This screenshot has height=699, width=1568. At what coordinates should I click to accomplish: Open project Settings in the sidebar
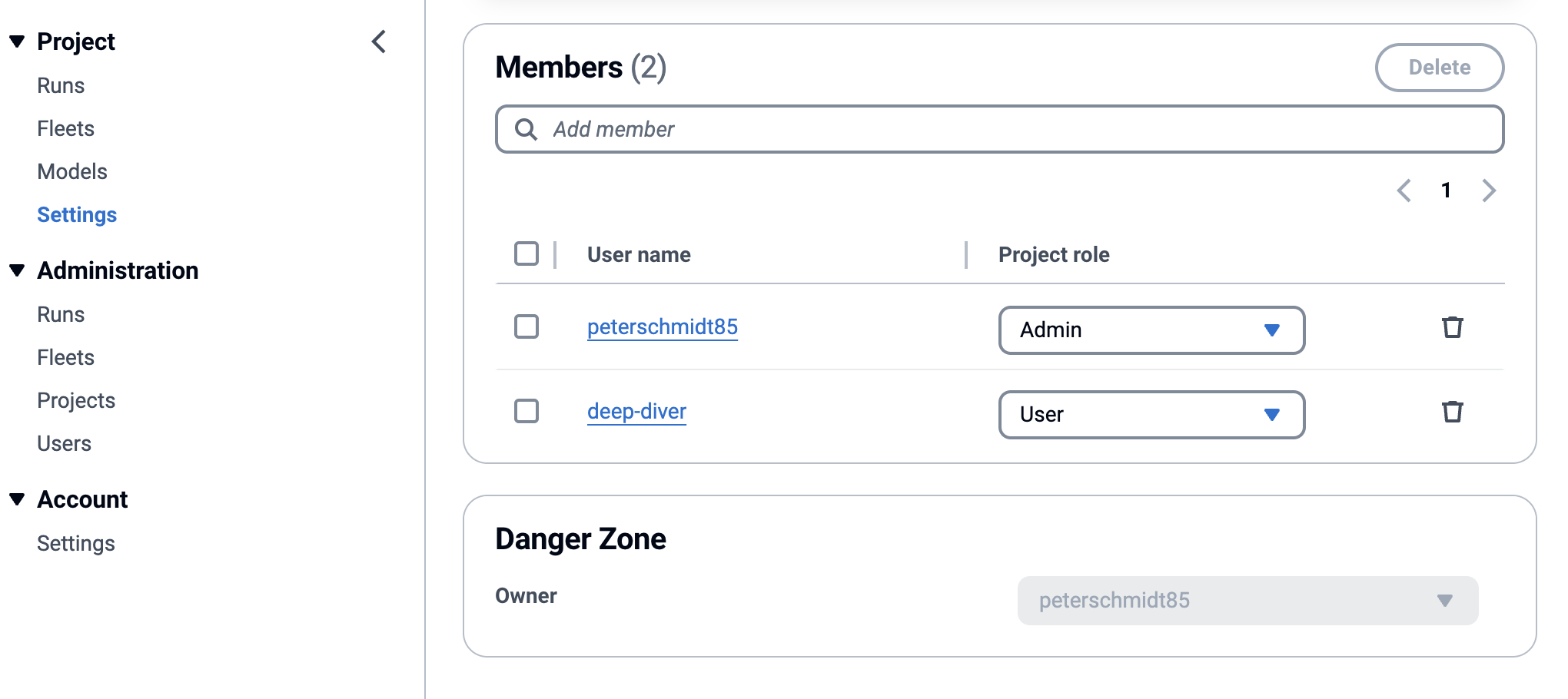[77, 214]
